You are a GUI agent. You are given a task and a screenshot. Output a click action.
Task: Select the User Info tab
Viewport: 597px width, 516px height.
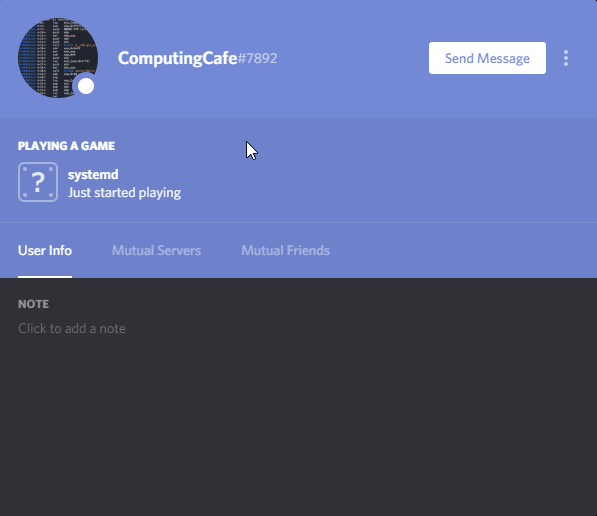[45, 251]
